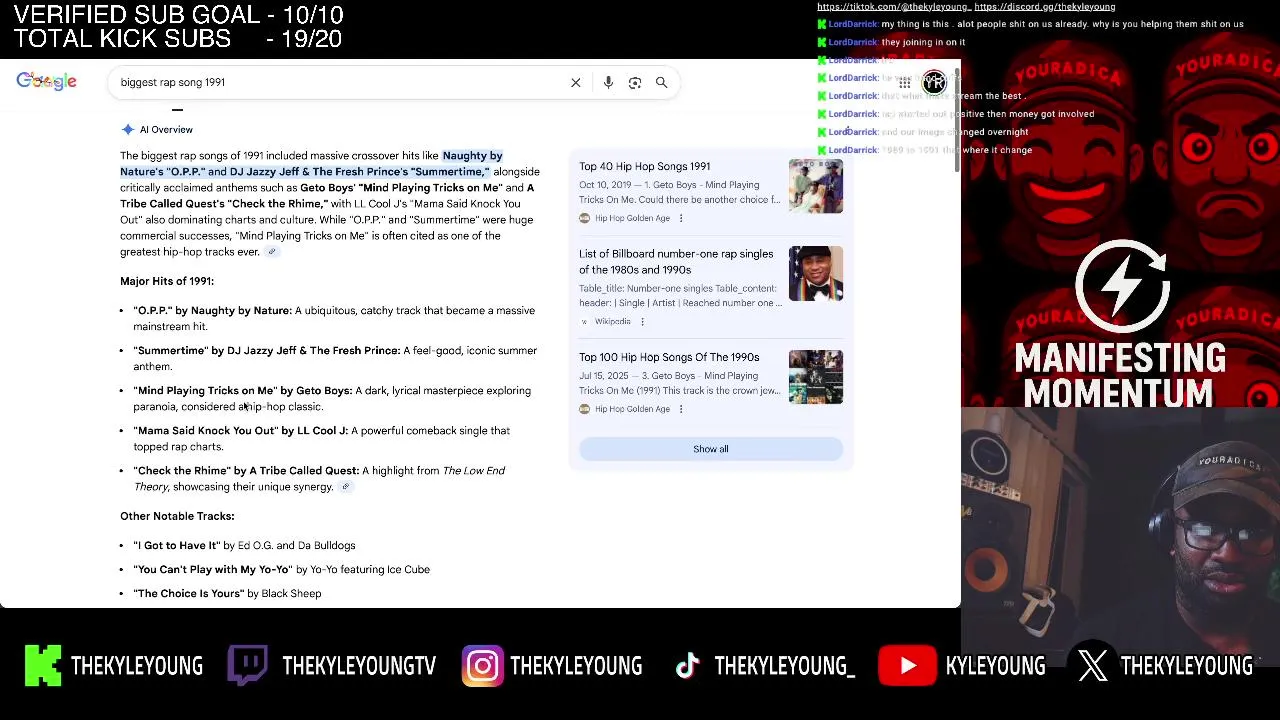The height and width of the screenshot is (720, 1280).
Task: Open options menu for the Wikipedia source
Action: 642,322
